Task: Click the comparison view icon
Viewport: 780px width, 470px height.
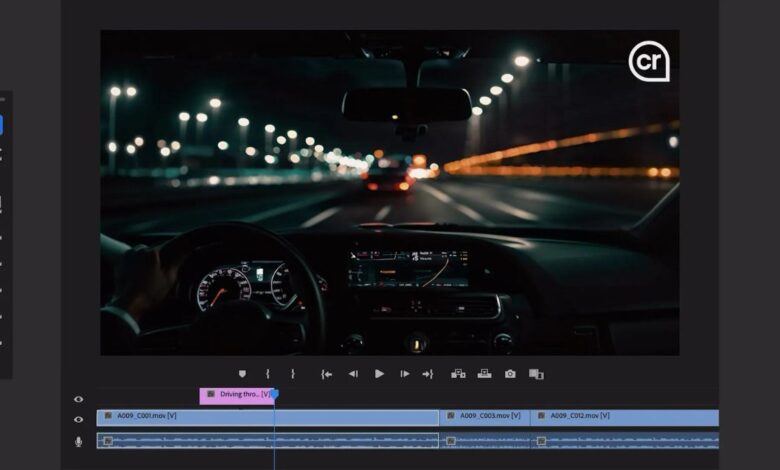Action: coord(536,374)
